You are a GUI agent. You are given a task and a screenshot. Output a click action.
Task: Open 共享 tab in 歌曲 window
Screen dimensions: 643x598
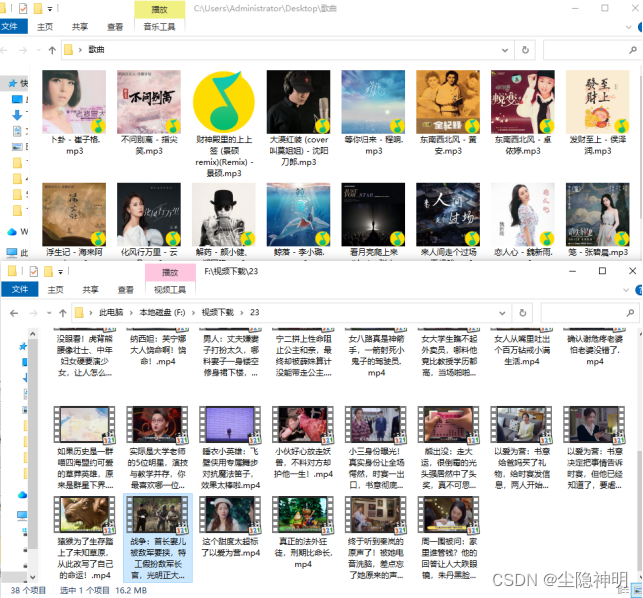[80, 27]
